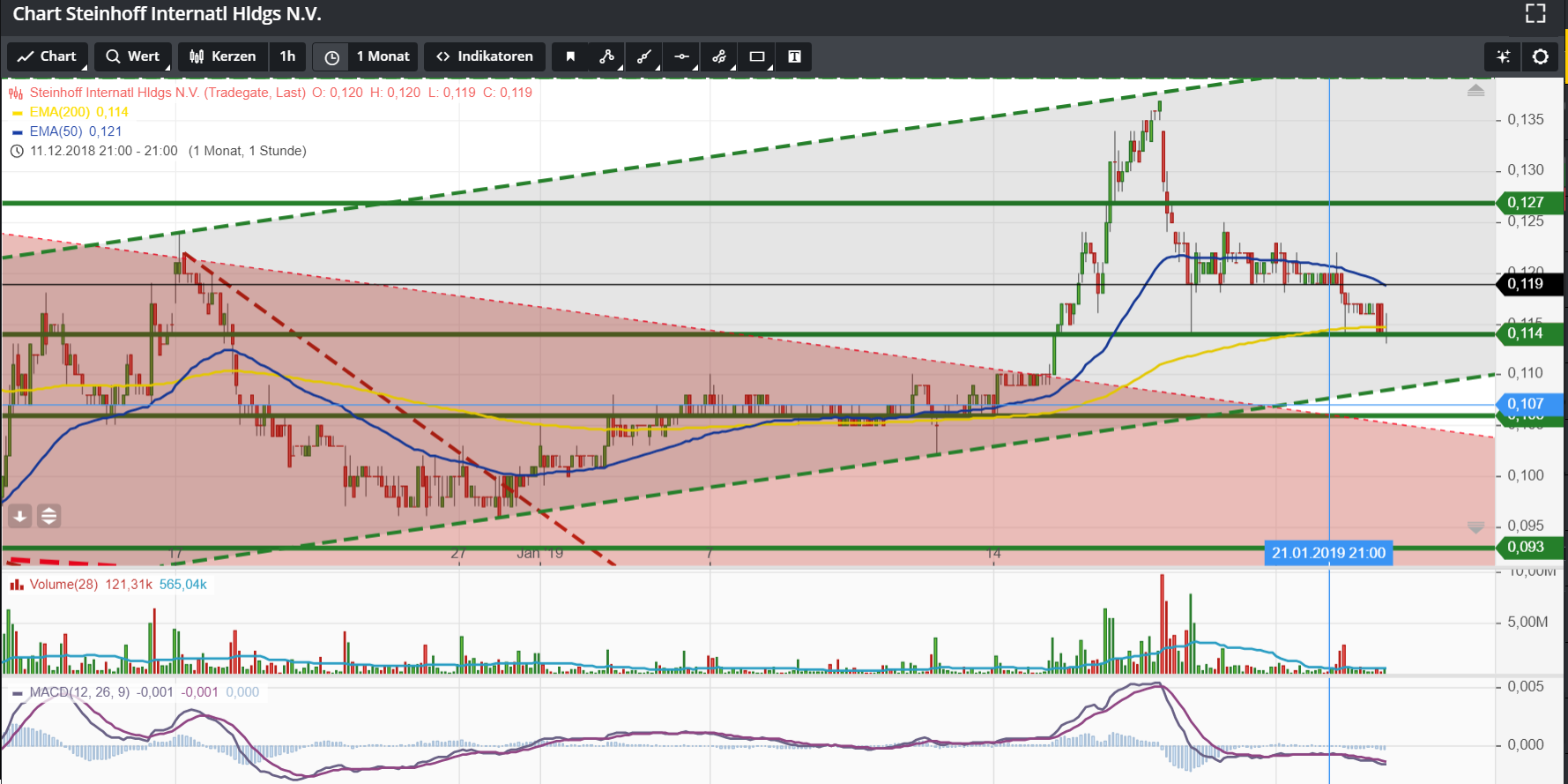
Task: Select the trend line drawing tool
Action: point(644,56)
